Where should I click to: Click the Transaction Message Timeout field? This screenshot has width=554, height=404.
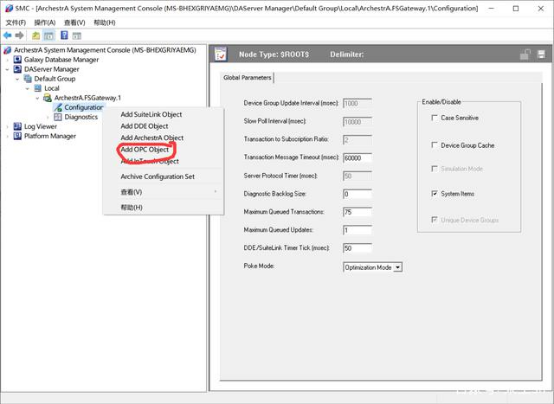pyautogui.click(x=357, y=158)
